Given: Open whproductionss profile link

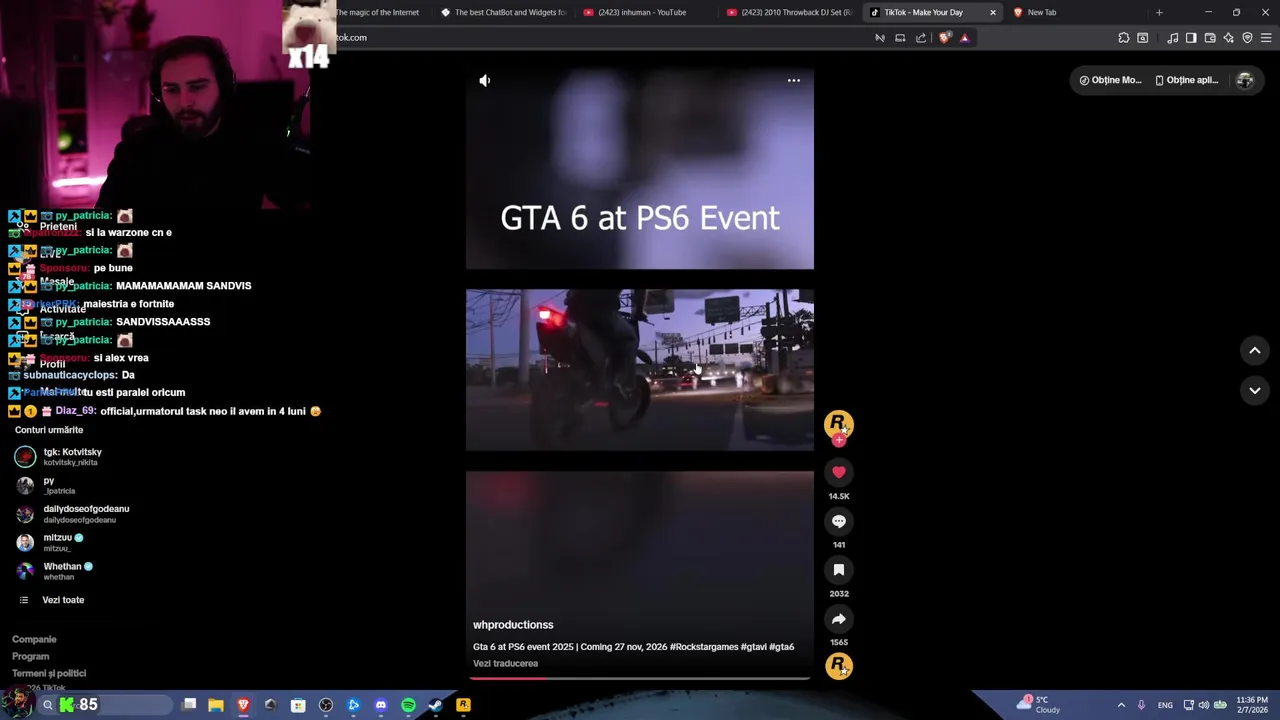Looking at the screenshot, I should [x=513, y=625].
